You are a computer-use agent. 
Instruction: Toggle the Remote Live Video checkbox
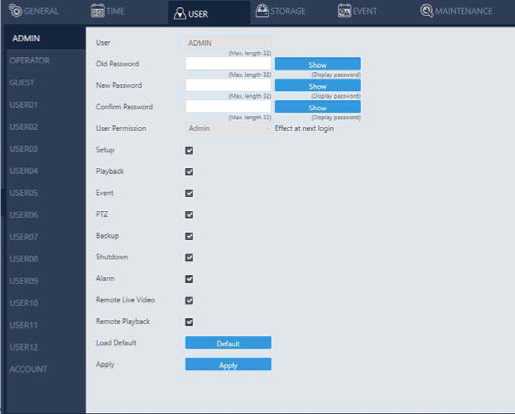(189, 300)
